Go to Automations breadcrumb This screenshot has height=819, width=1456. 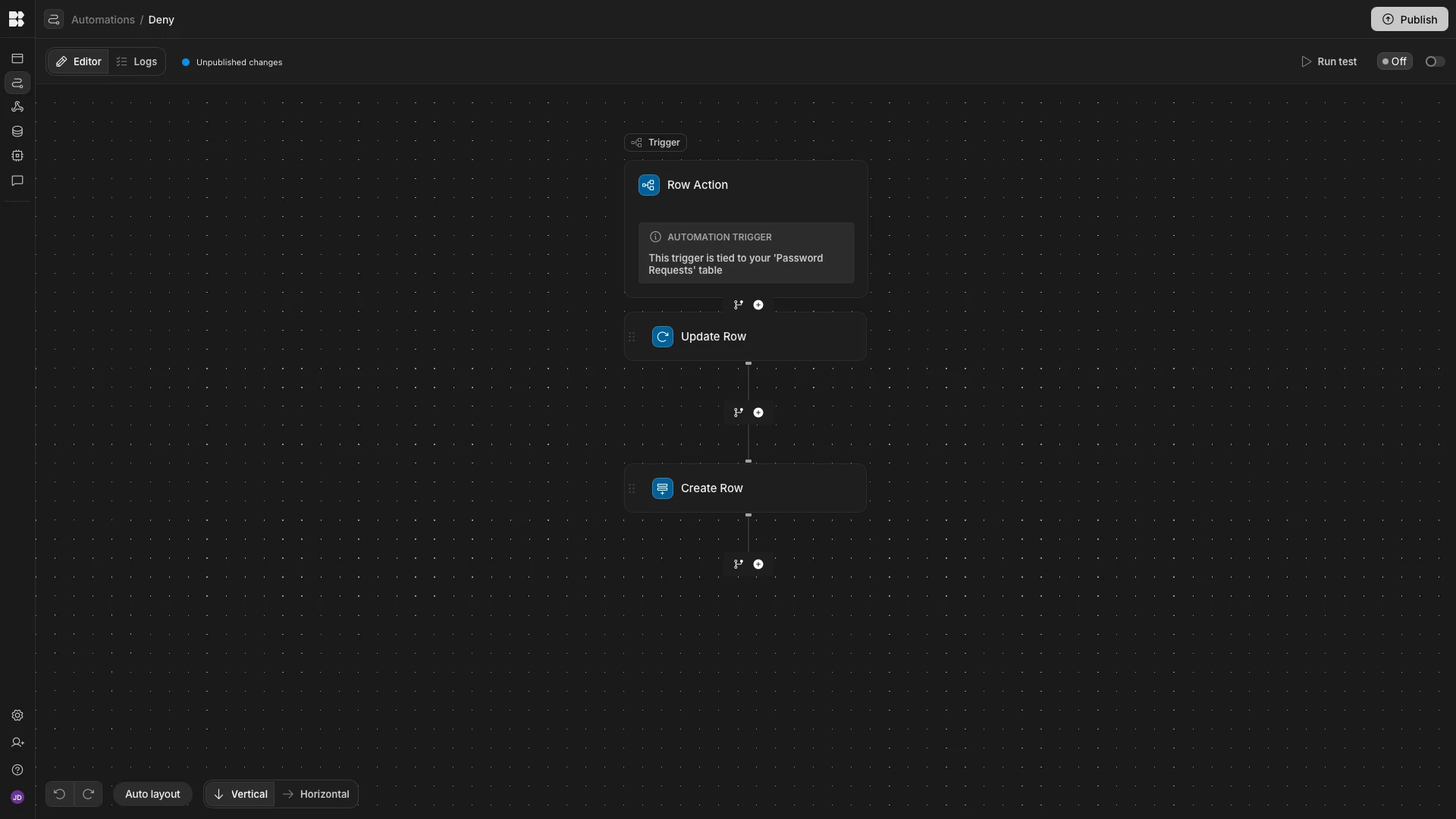tap(103, 20)
